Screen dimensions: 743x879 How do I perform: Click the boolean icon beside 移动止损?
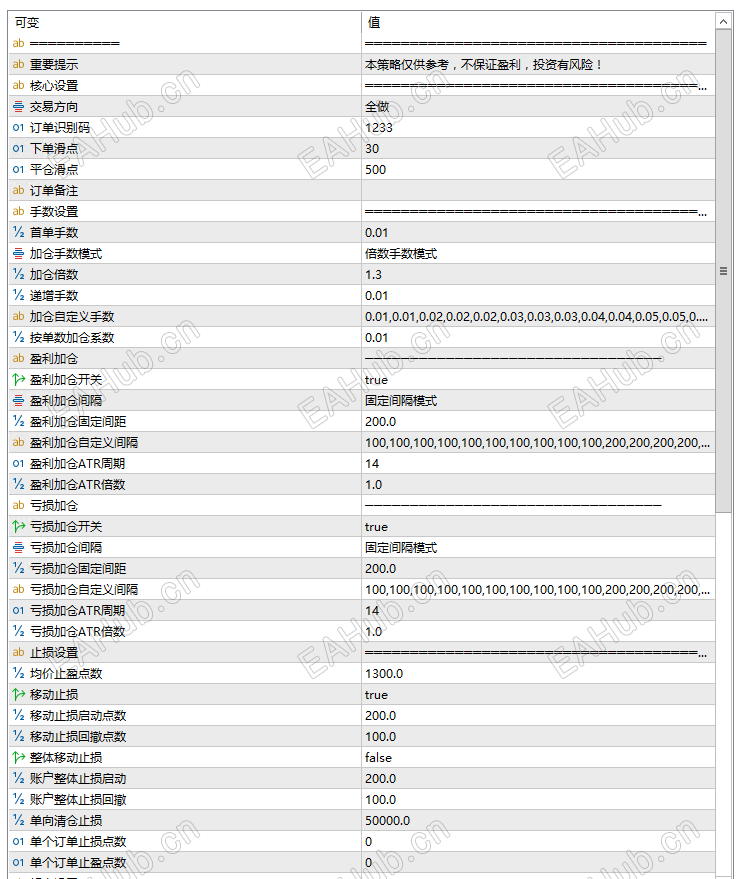19,695
